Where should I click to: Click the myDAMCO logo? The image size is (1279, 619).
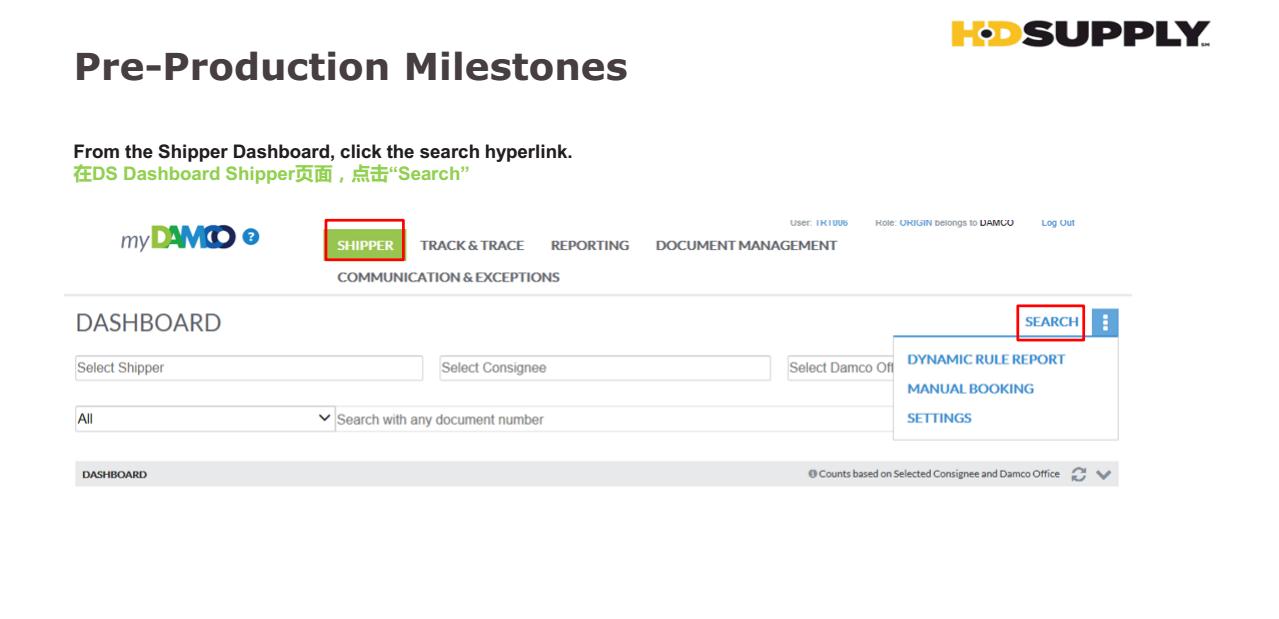[x=178, y=238]
